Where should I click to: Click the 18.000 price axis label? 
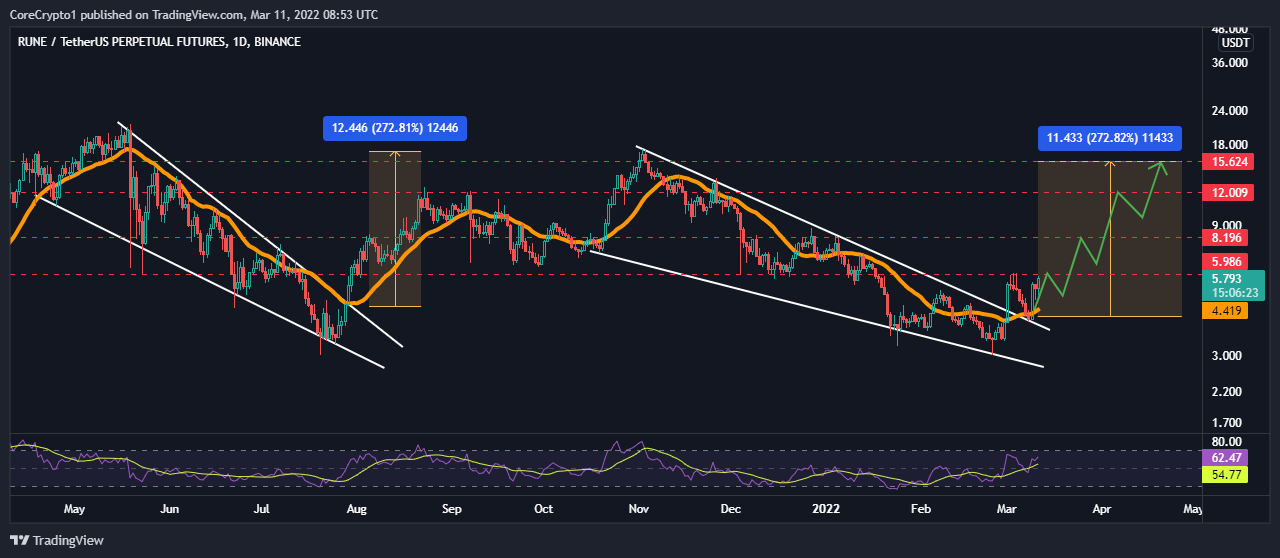coord(1228,144)
